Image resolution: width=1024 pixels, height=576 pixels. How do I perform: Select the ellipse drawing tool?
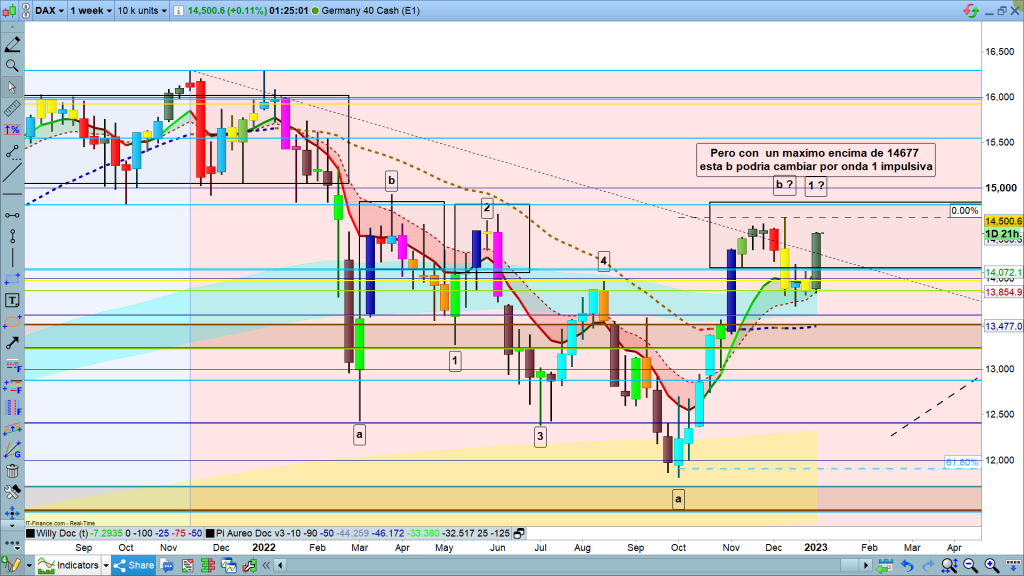coord(12,322)
